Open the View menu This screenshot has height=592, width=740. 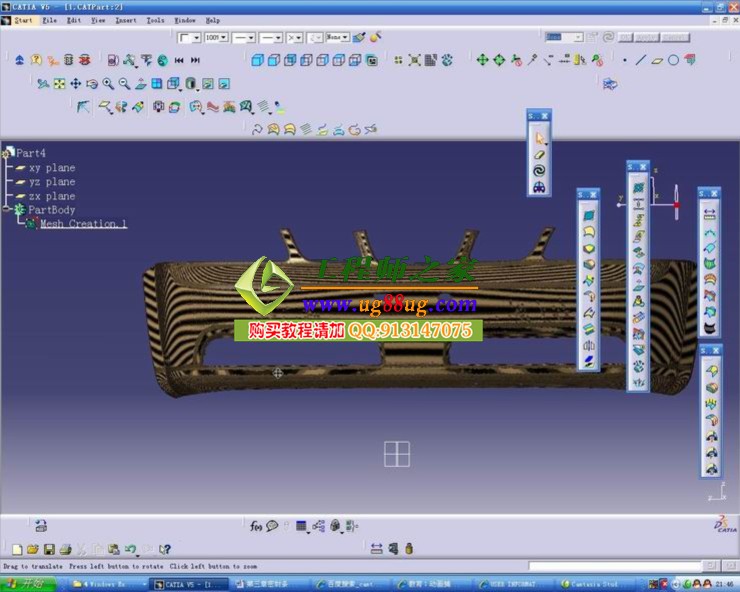(x=98, y=20)
